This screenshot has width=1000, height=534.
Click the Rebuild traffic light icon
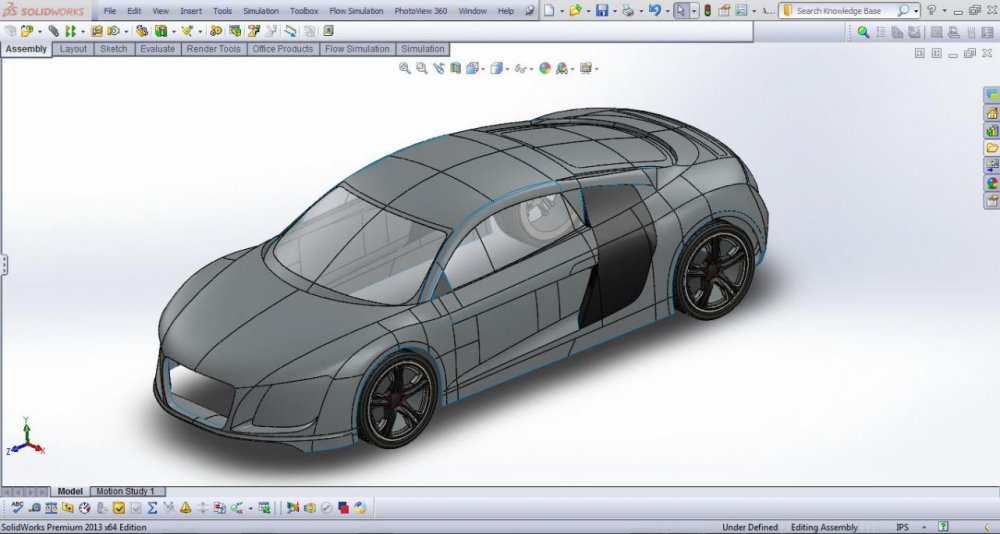708,11
